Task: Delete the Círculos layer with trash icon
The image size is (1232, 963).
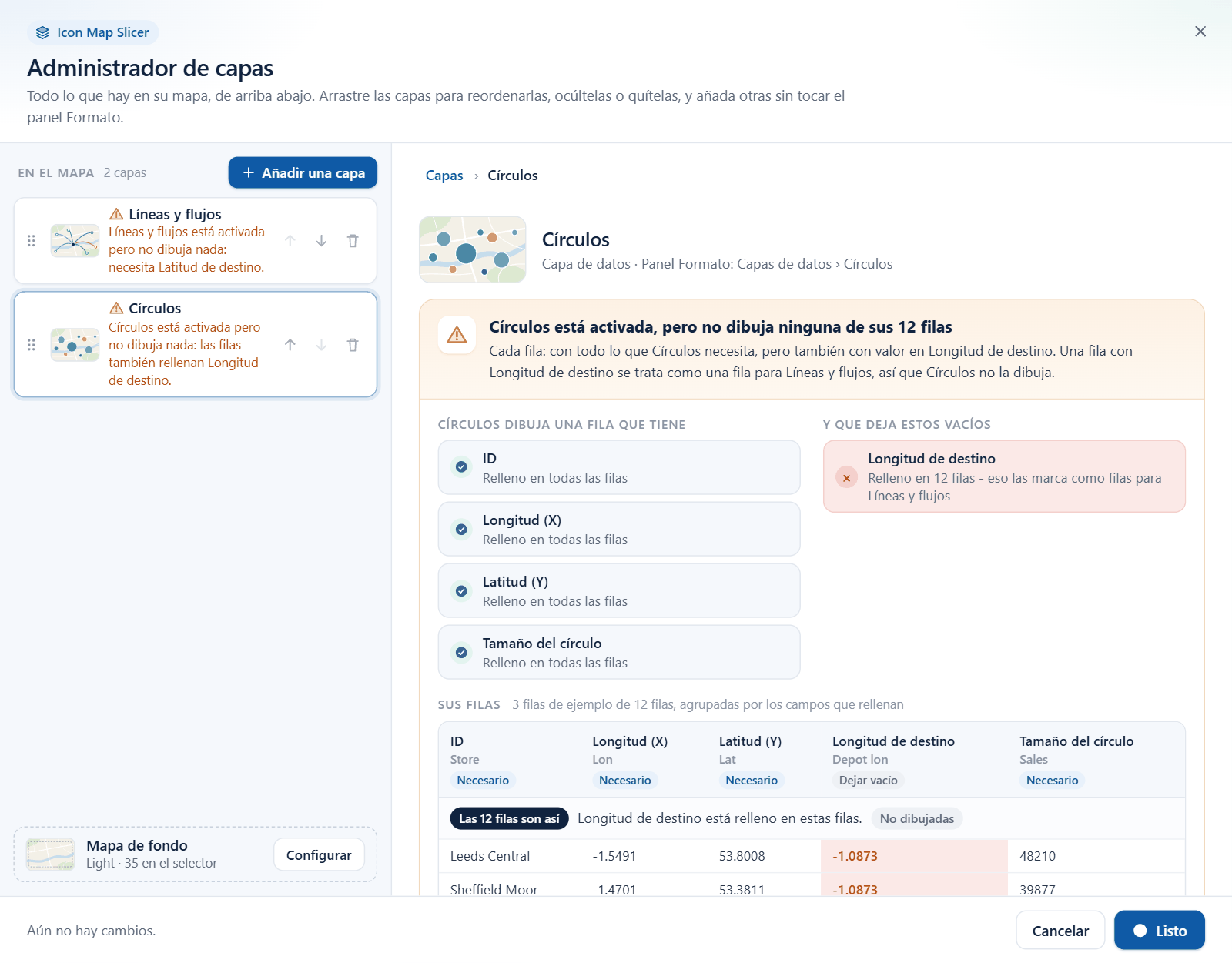Action: pos(353,345)
